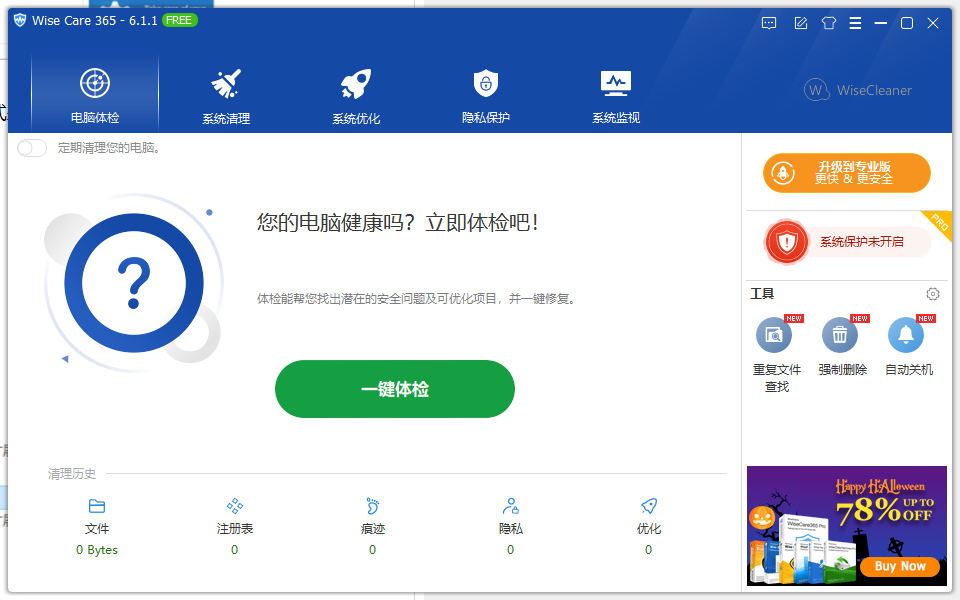Viewport: 960px width, 600px height.
Task: Click the 注册表 history icon
Action: (234, 506)
